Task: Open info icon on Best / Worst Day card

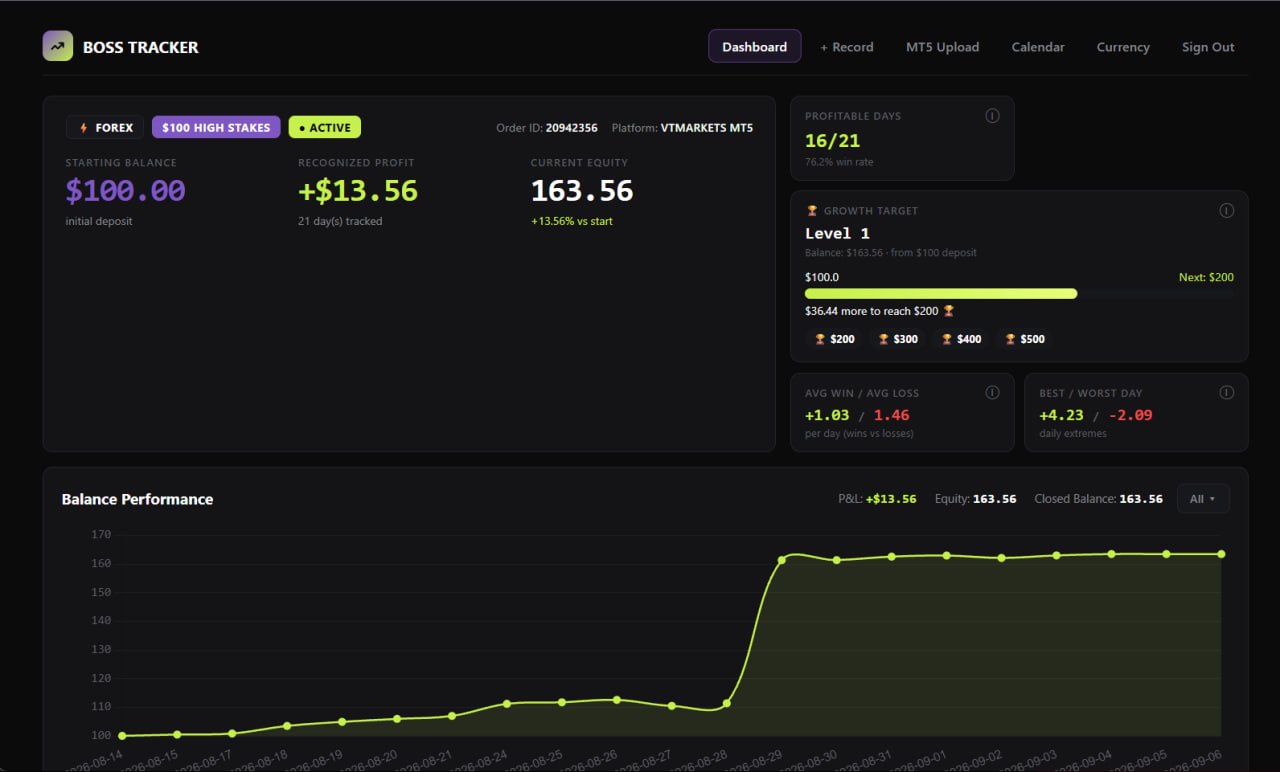Action: point(1226,393)
